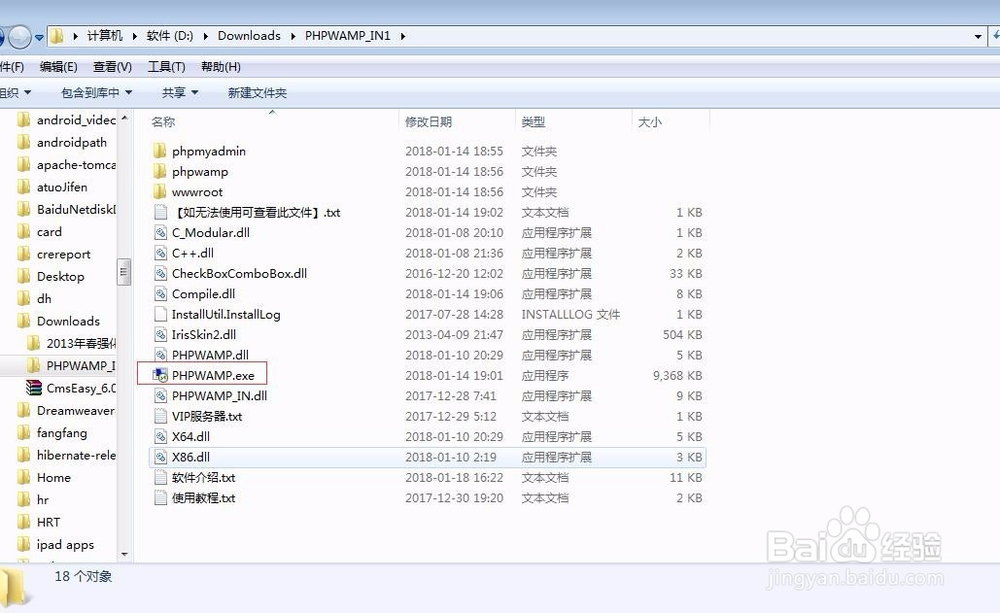This screenshot has height=613, width=1000.
Task: Select Downloads folder in sidebar
Action: (x=59, y=321)
